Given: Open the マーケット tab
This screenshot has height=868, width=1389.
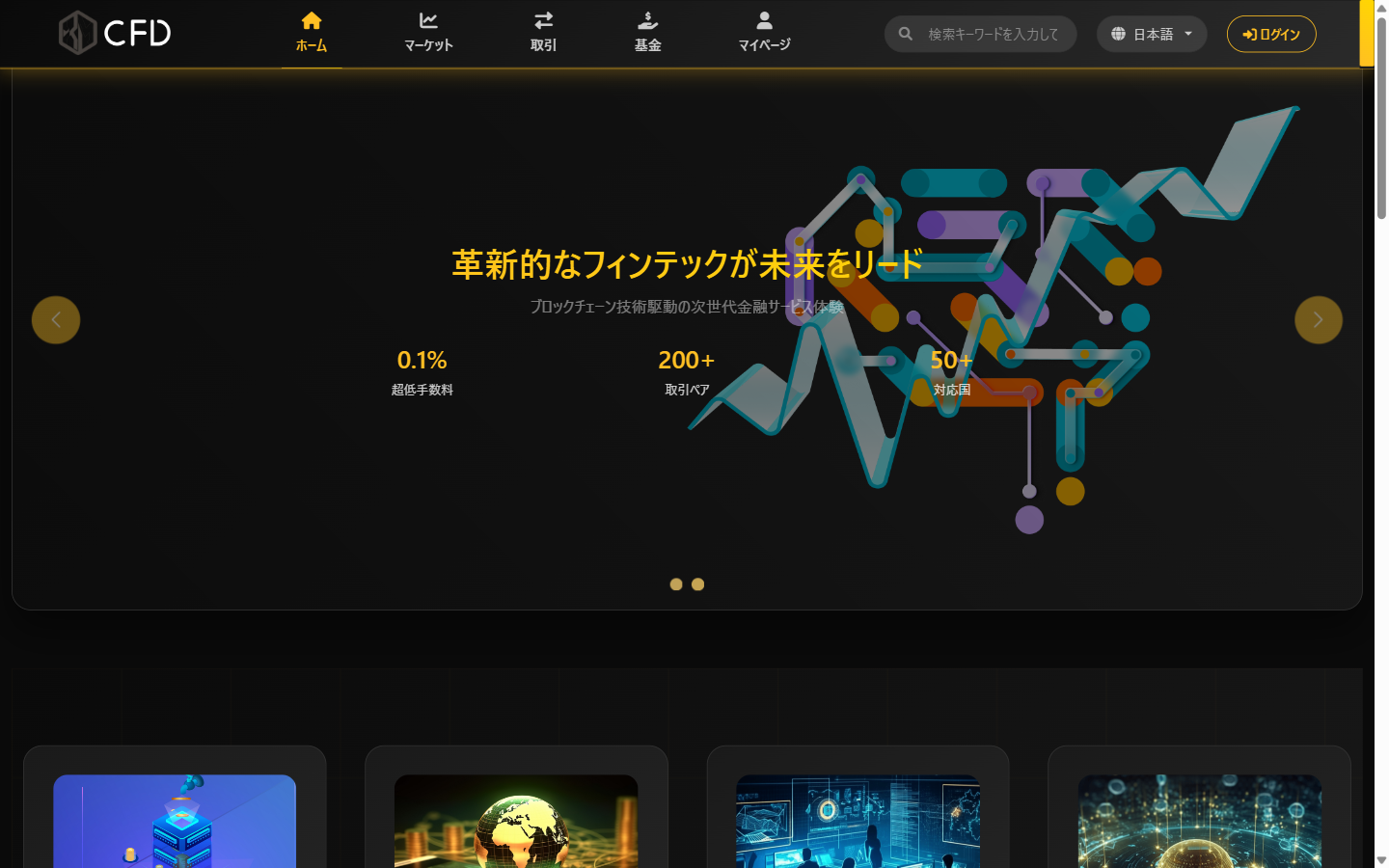Looking at the screenshot, I should point(428,35).
